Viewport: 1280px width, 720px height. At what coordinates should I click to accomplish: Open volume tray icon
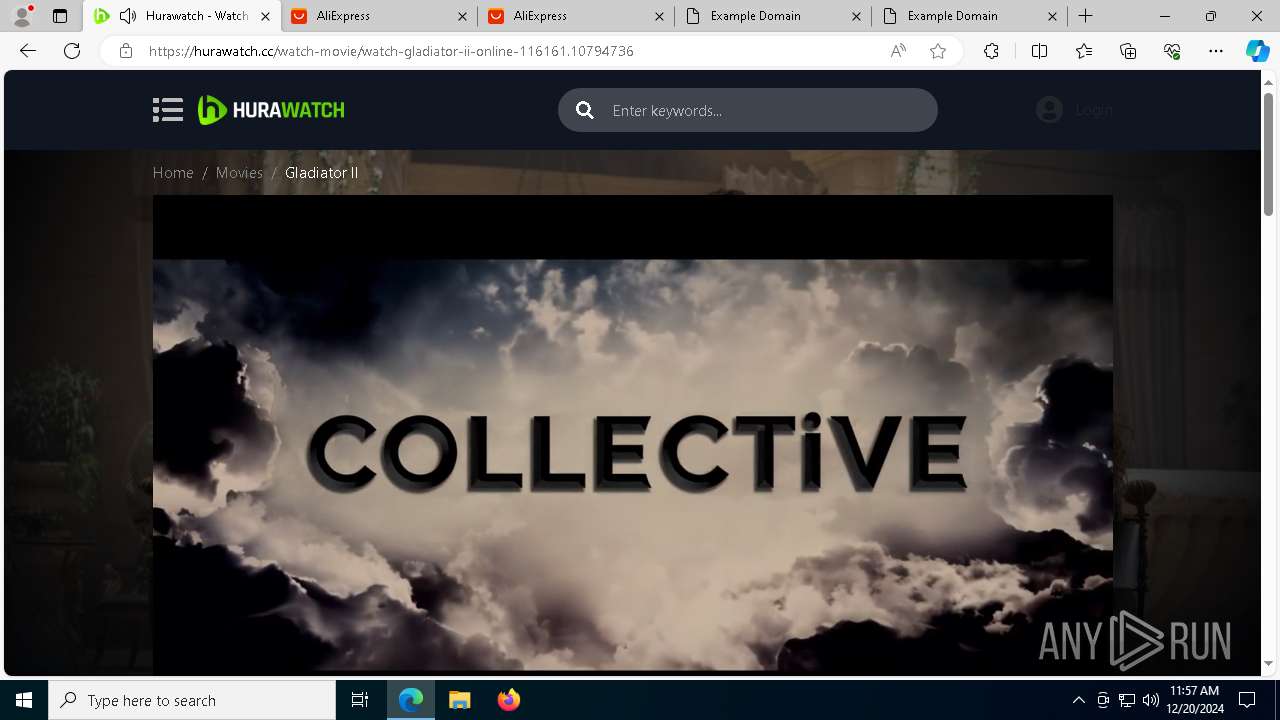tap(1150, 700)
